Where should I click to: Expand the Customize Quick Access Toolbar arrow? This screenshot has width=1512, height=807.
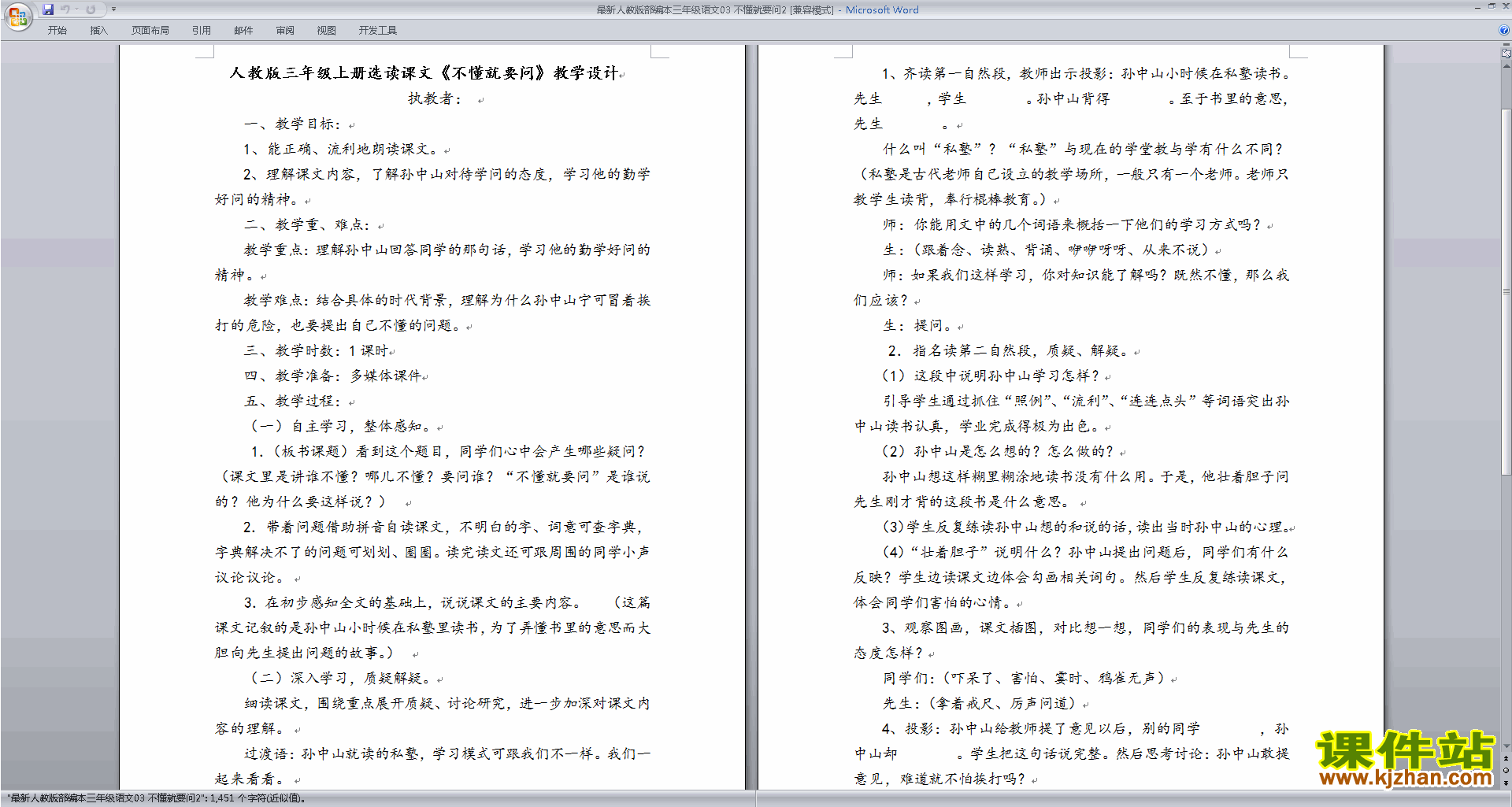click(x=113, y=9)
